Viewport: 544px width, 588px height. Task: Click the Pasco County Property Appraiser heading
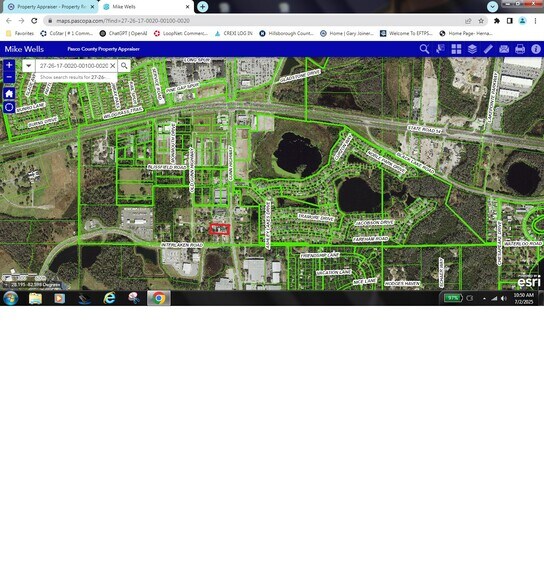coord(103,49)
